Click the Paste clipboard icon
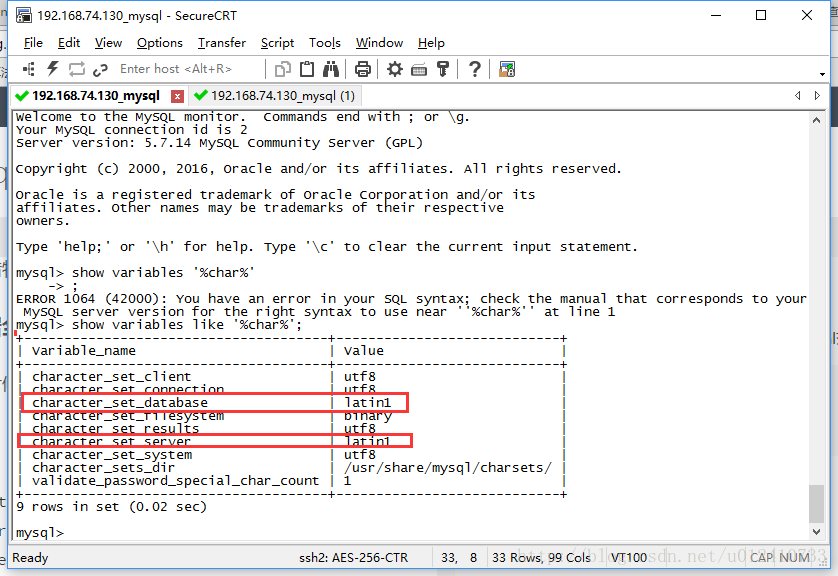Screen dimensions: 838x576 point(306,69)
